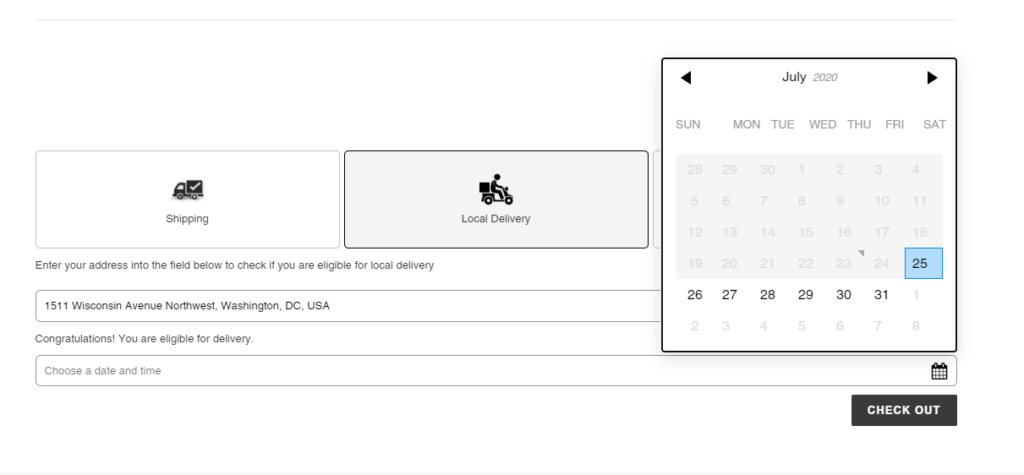Screen dimensions: 1024x475
Task: Choose July 27 as delivery date
Action: tap(730, 295)
